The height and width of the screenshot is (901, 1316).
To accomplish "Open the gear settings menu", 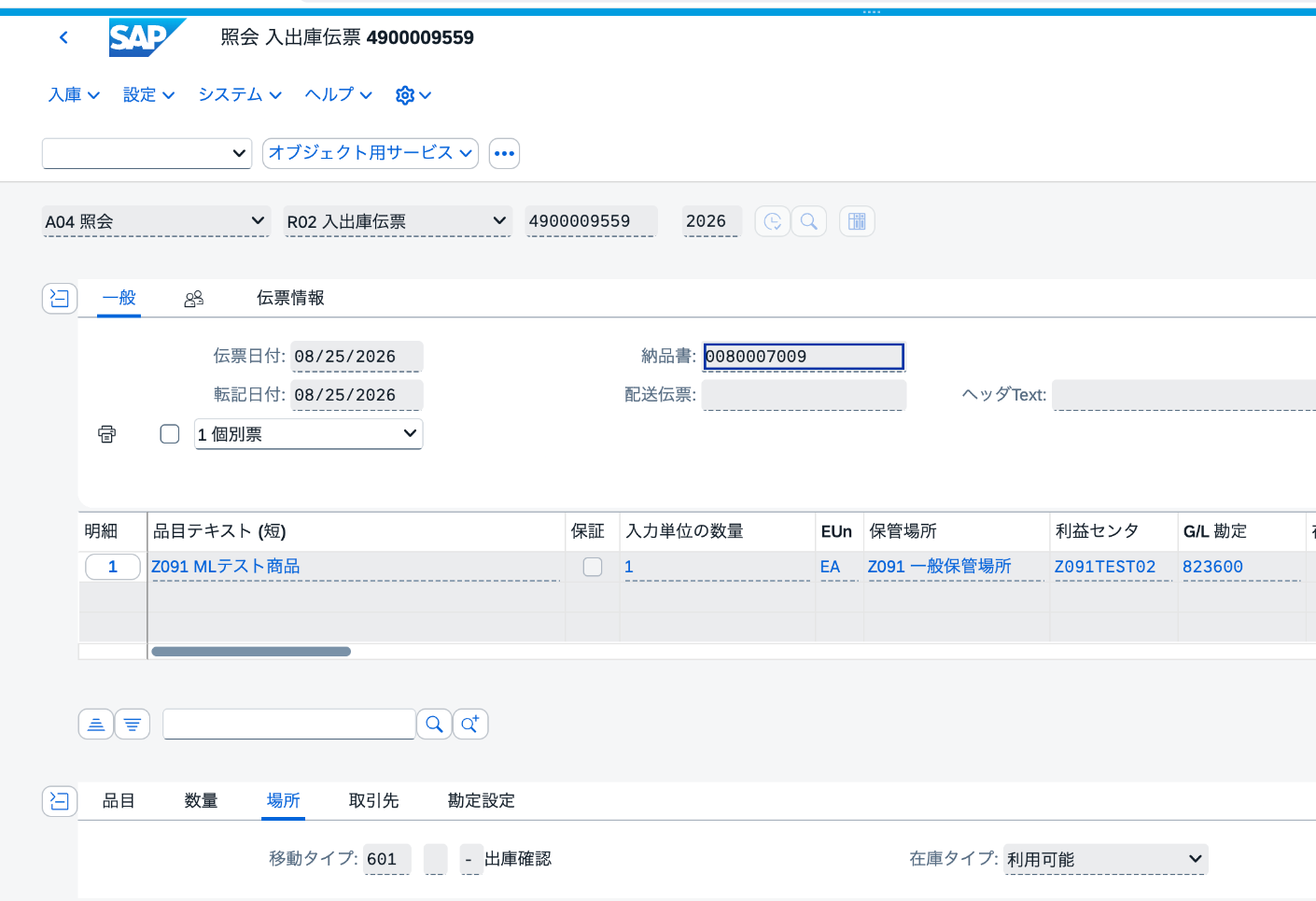I will click(x=413, y=95).
